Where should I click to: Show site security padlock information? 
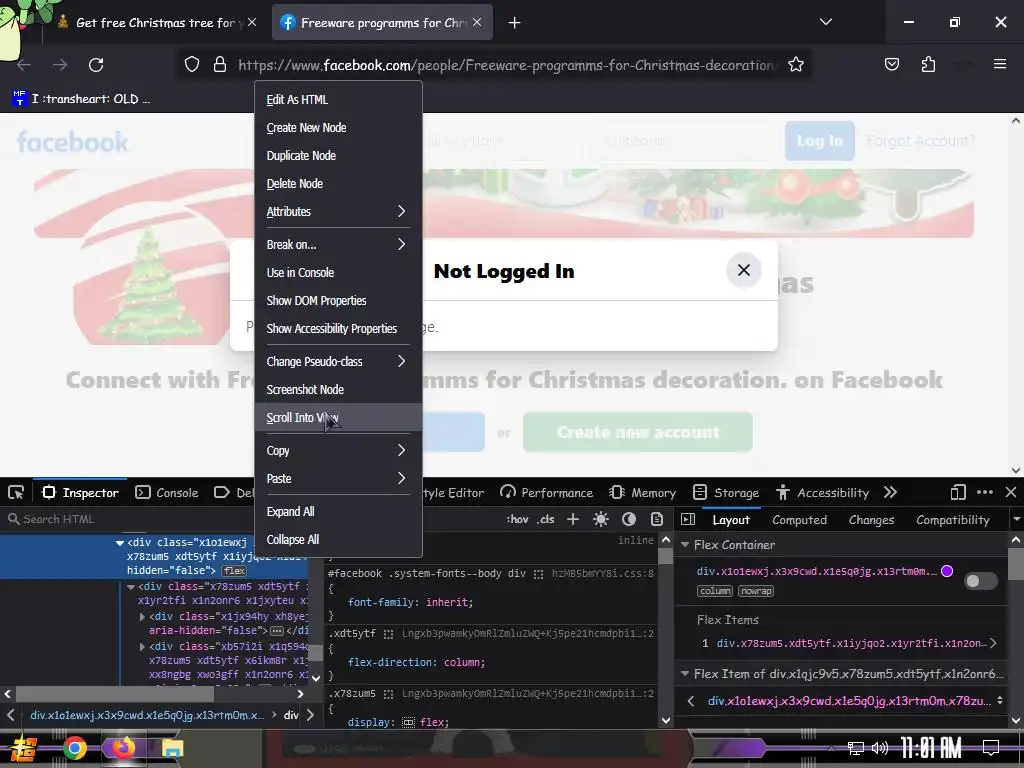(220, 65)
